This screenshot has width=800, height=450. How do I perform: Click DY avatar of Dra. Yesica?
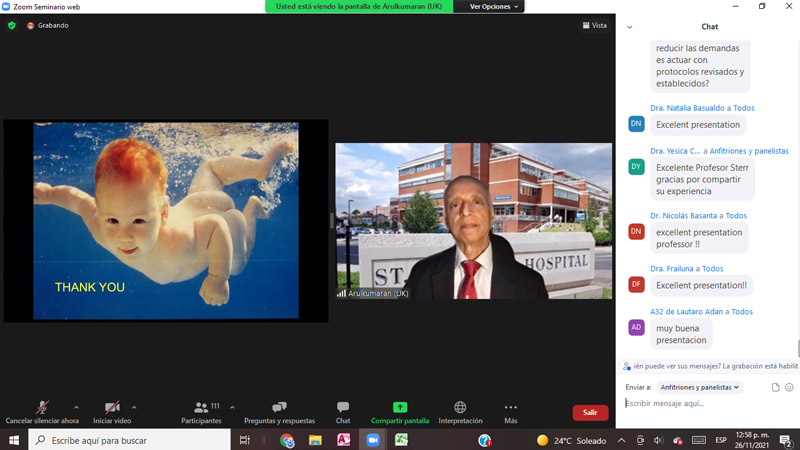(636, 166)
